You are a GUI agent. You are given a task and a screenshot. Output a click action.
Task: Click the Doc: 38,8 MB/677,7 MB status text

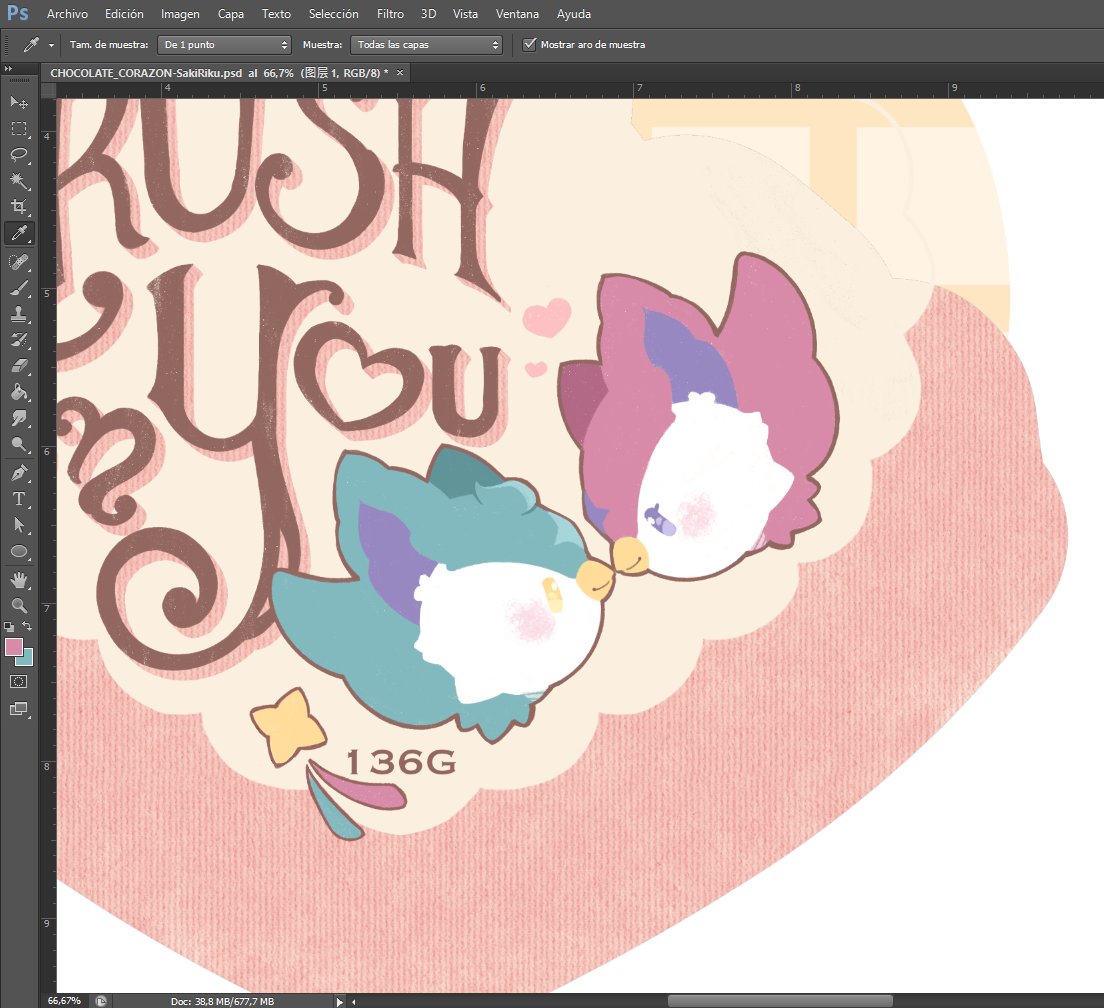222,1001
